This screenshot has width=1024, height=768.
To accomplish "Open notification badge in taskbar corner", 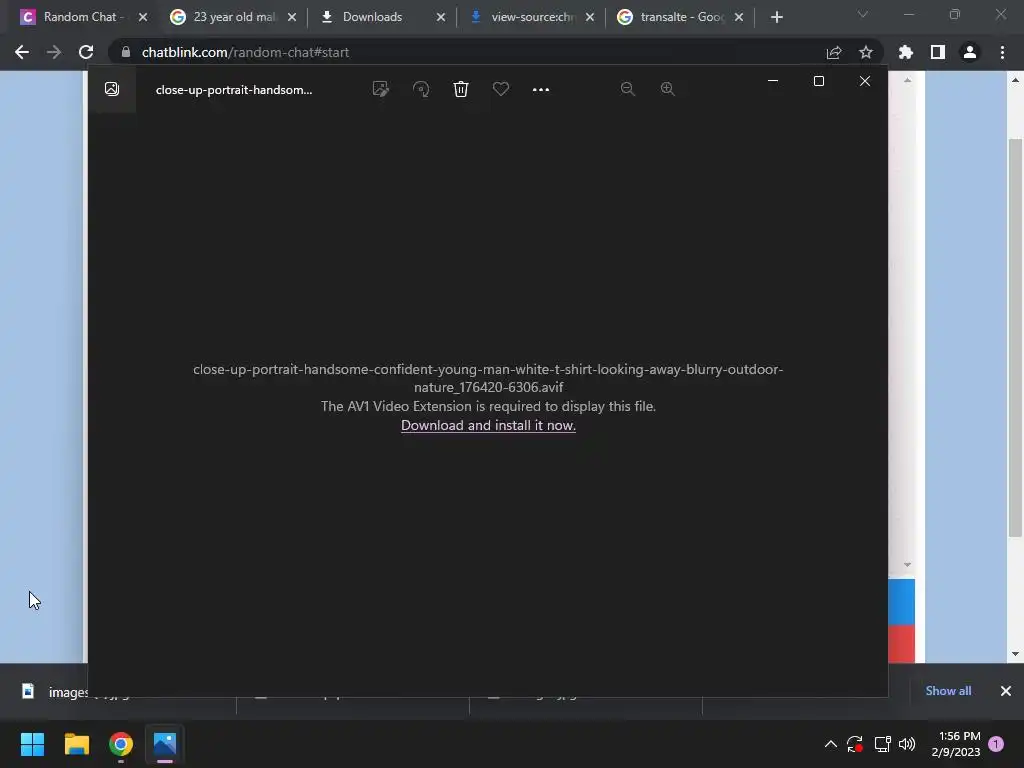I will pos(996,744).
